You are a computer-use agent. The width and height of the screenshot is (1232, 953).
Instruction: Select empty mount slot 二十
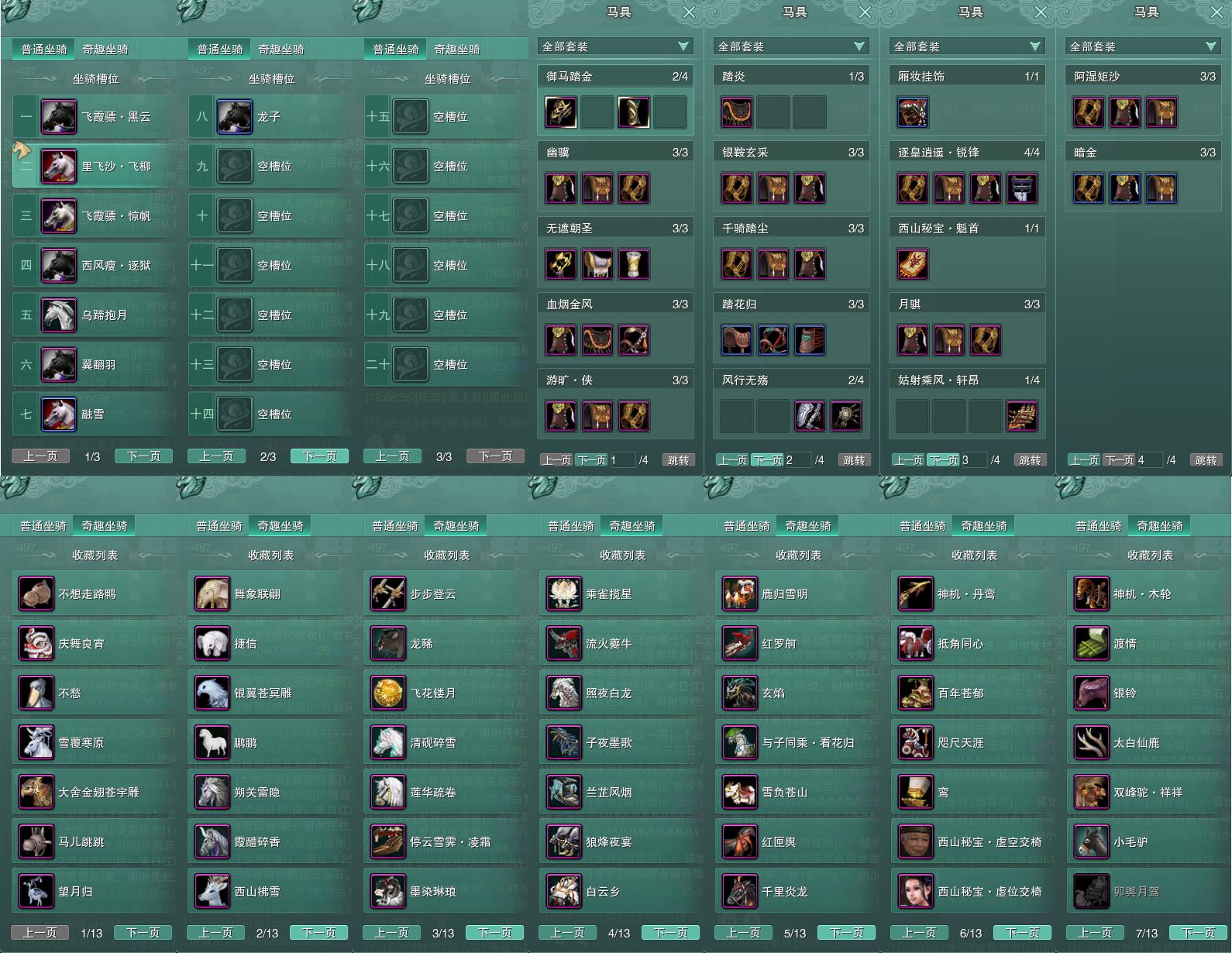click(446, 364)
